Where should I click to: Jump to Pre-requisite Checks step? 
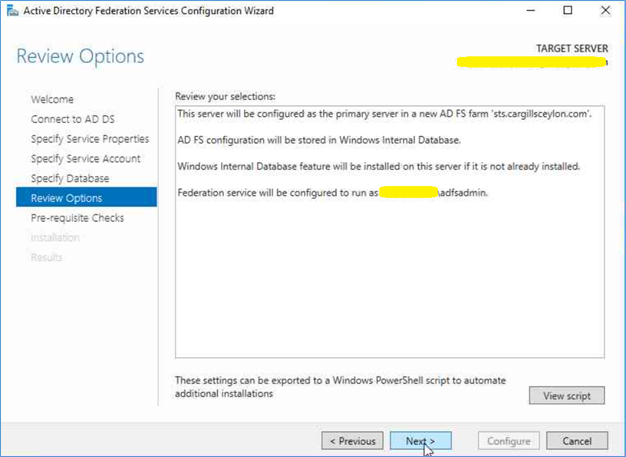[77, 218]
